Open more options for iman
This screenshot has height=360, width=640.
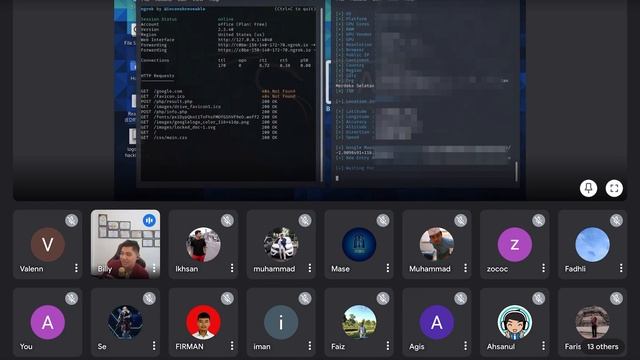(x=310, y=346)
